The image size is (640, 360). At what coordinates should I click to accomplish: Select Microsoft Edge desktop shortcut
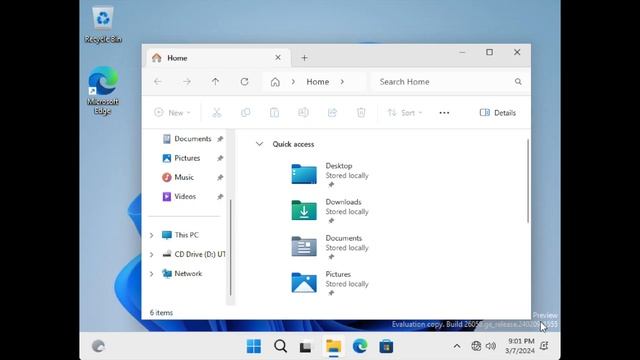click(103, 91)
